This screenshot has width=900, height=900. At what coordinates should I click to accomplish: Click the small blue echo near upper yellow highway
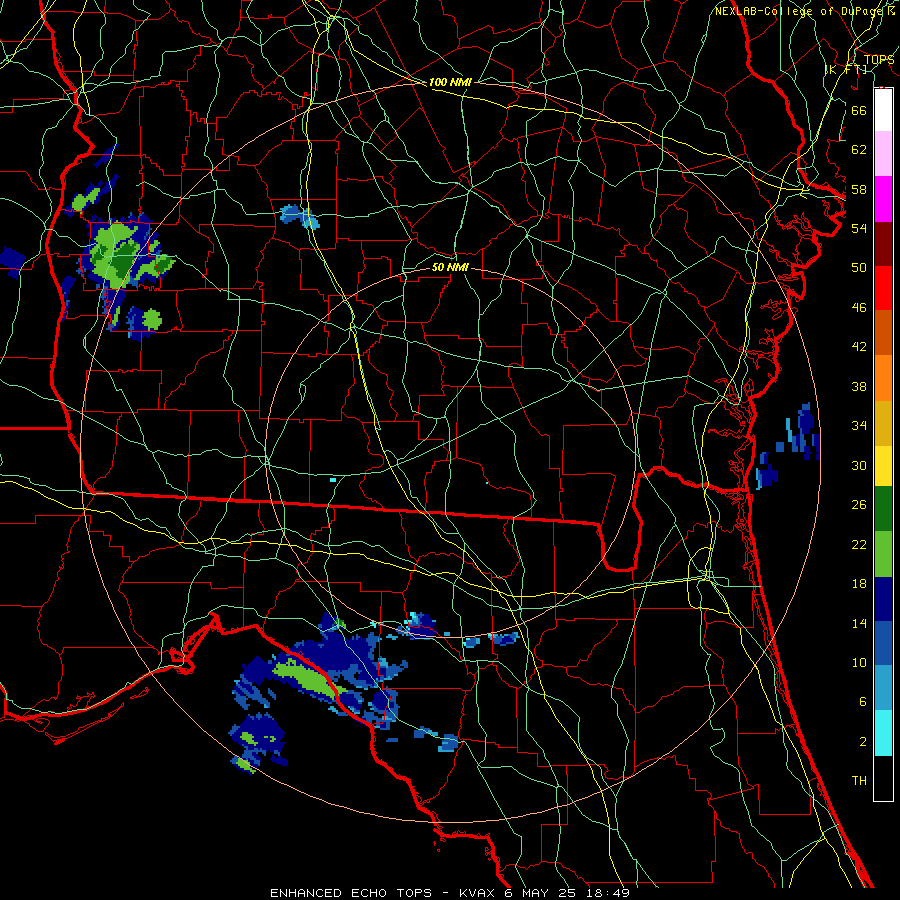pyautogui.click(x=299, y=216)
